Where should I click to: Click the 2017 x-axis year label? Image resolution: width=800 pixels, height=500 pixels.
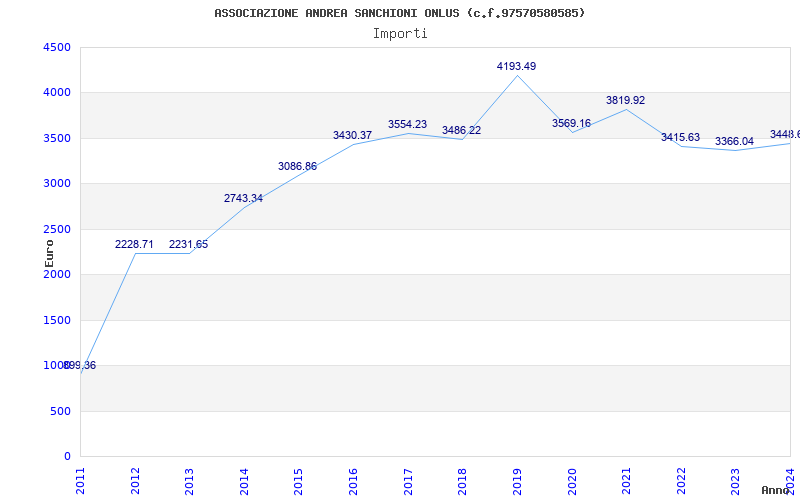point(408,481)
